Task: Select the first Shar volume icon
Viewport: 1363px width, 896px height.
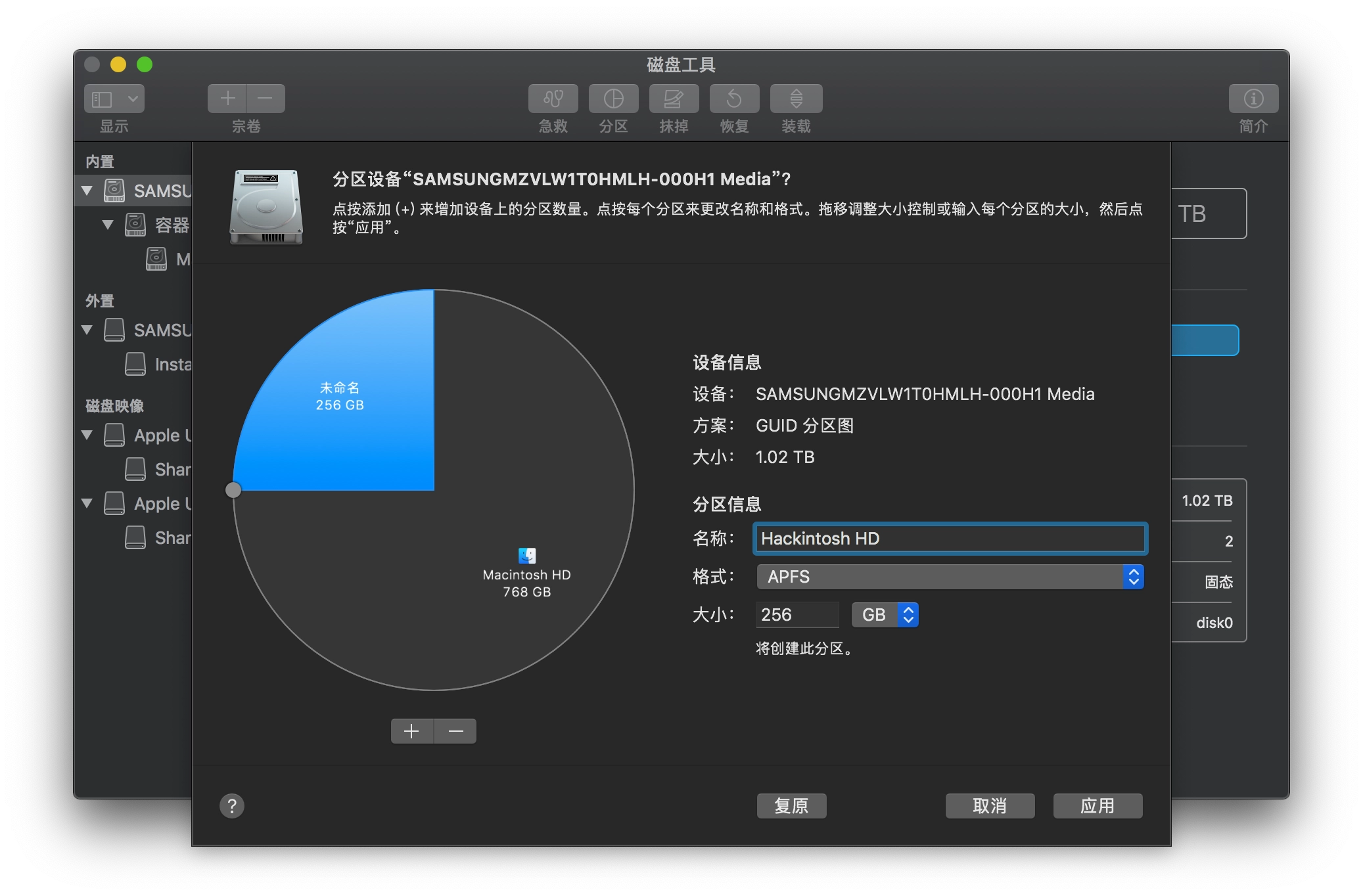Action: [135, 469]
